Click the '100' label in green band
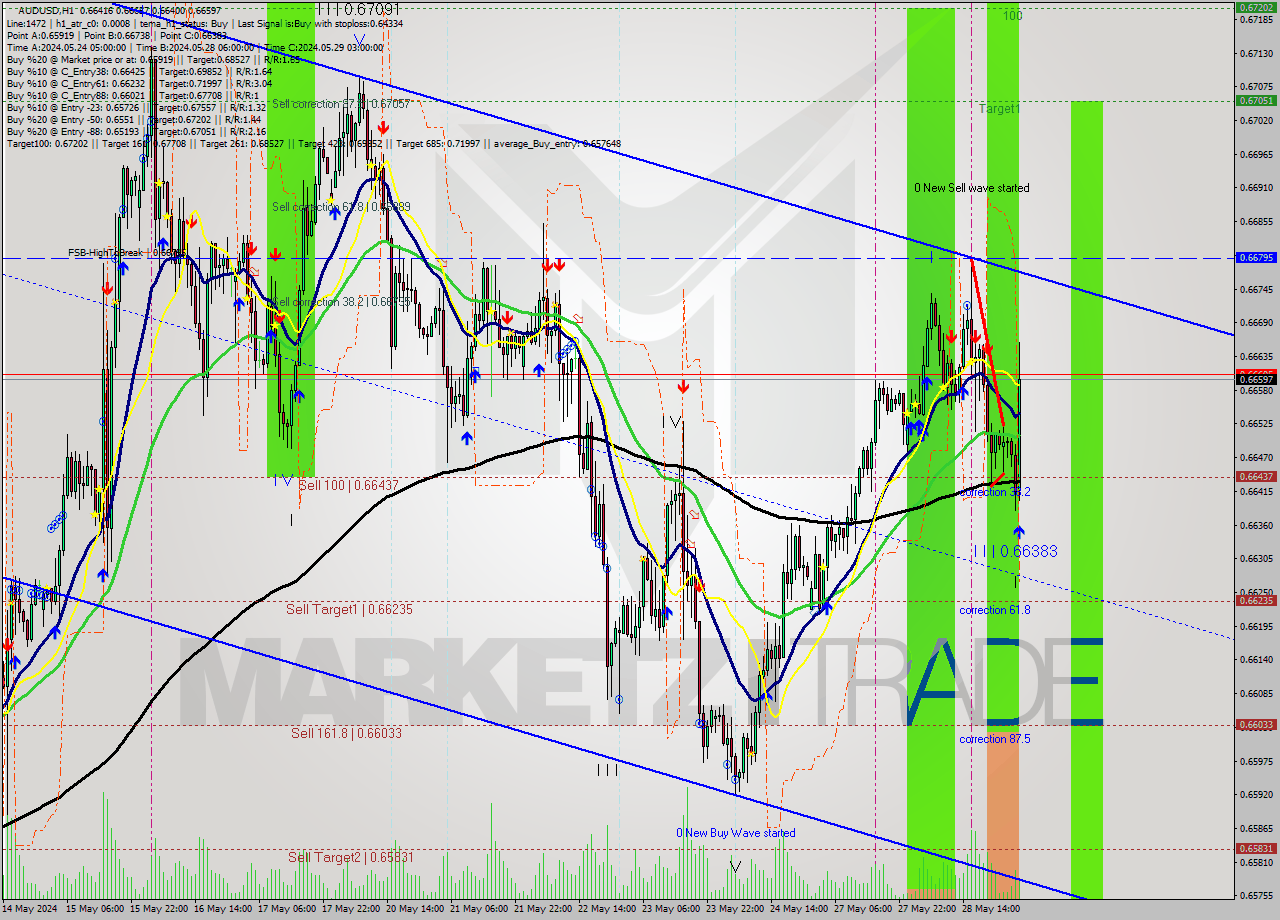Screen dimensions: 1280x920 tap(1012, 16)
